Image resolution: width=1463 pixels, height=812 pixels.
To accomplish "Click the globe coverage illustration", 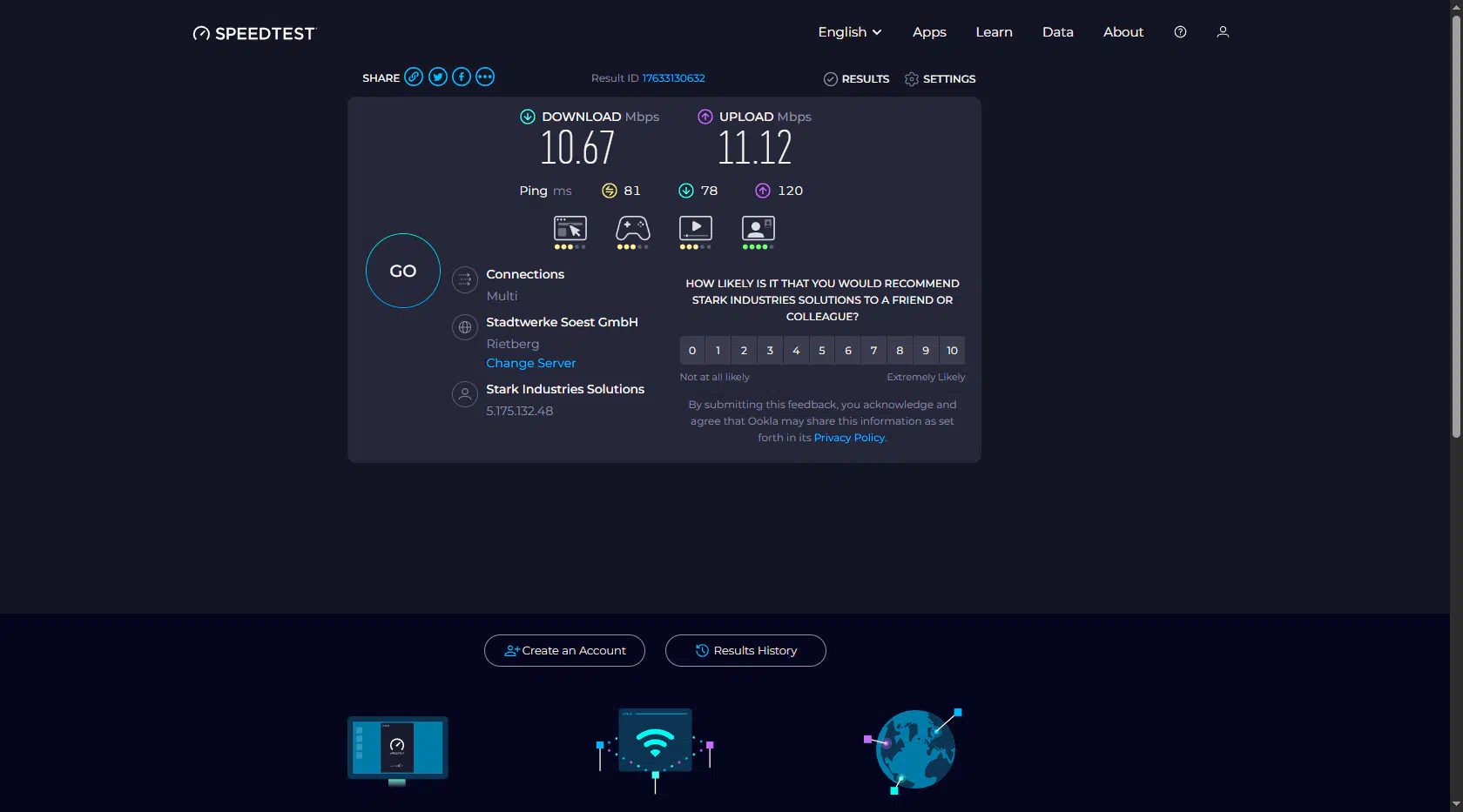I will (x=913, y=750).
